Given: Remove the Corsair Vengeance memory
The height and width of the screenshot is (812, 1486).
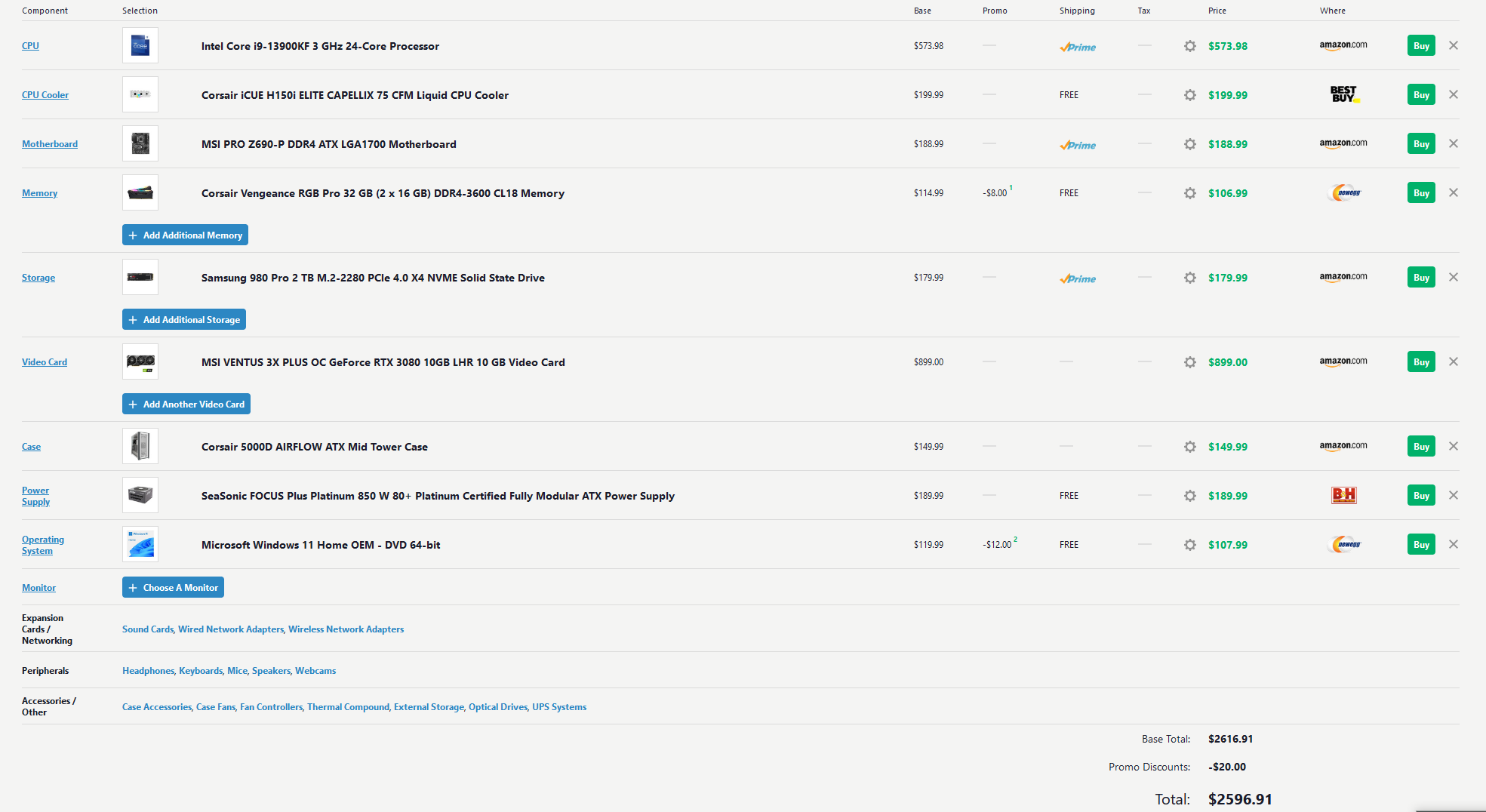Looking at the screenshot, I should (1454, 192).
